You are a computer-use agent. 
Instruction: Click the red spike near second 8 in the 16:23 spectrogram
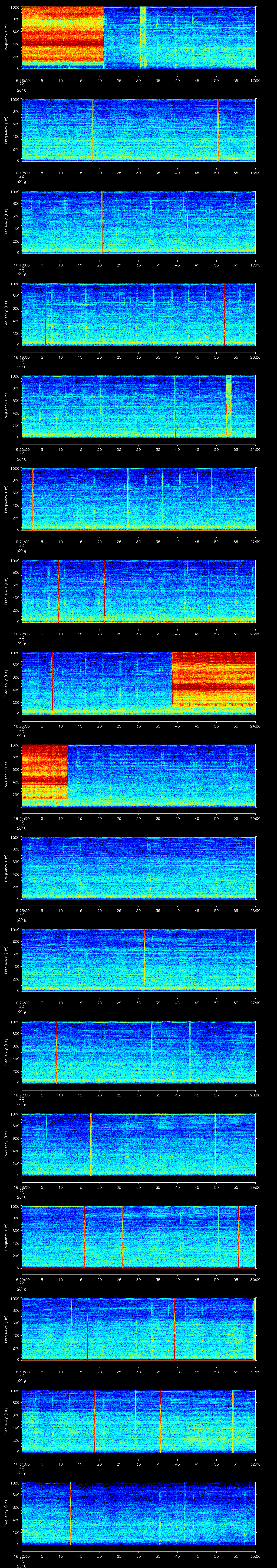click(52, 683)
